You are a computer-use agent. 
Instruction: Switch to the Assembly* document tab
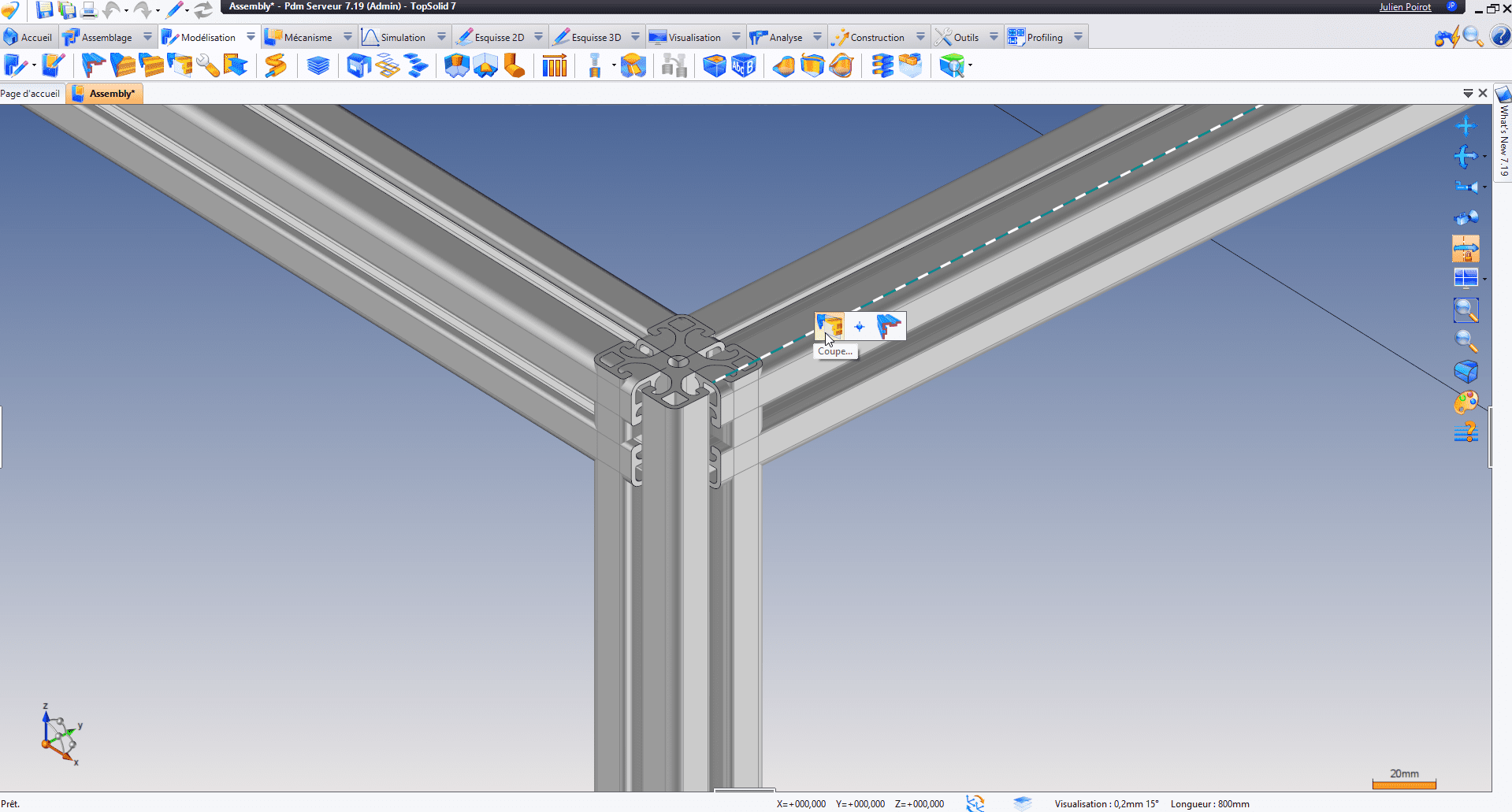(x=104, y=94)
